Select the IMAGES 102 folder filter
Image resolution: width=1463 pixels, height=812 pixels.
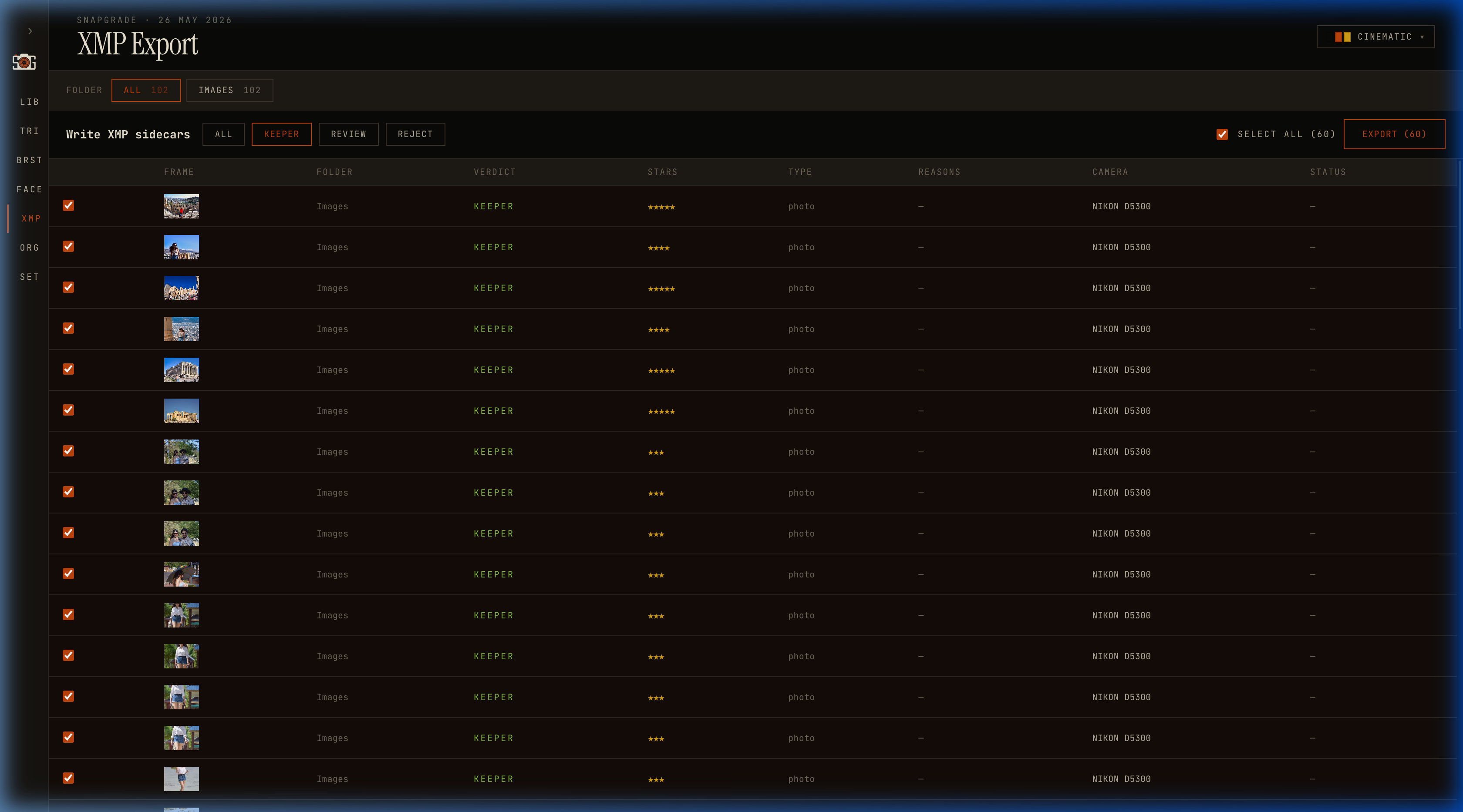(x=229, y=90)
